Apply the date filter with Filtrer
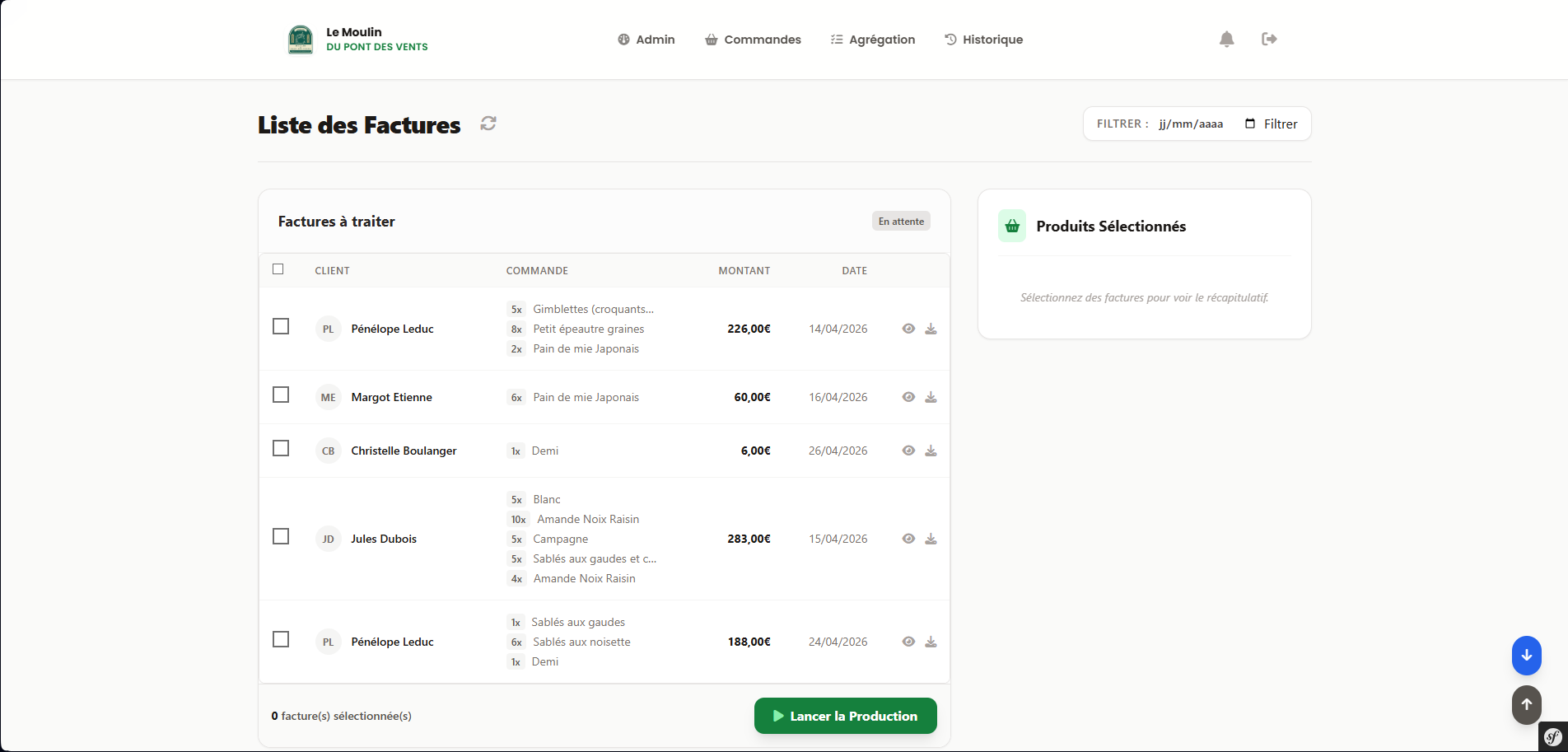The width and height of the screenshot is (1568, 752). (x=1281, y=124)
